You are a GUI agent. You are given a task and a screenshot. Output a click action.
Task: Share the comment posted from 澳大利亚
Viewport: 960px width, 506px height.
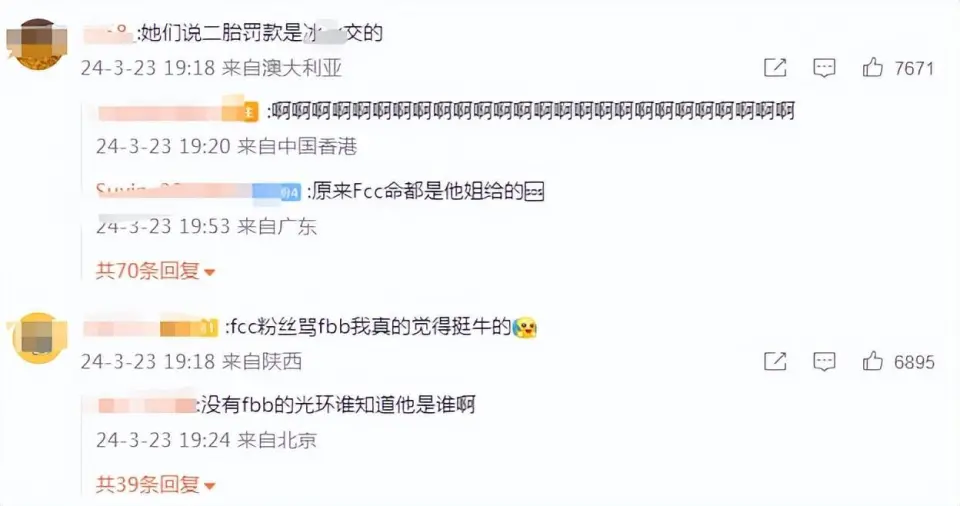(x=775, y=67)
